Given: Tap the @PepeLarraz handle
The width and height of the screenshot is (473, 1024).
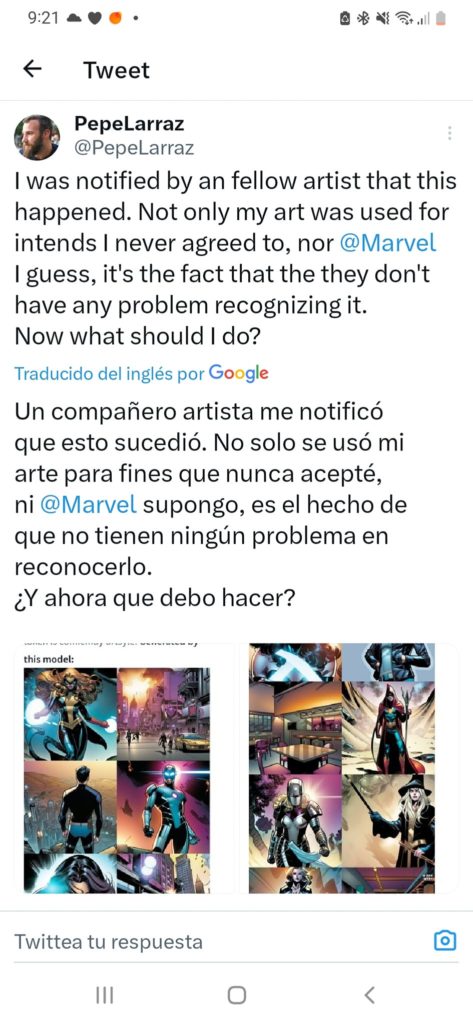Looking at the screenshot, I should (135, 149).
